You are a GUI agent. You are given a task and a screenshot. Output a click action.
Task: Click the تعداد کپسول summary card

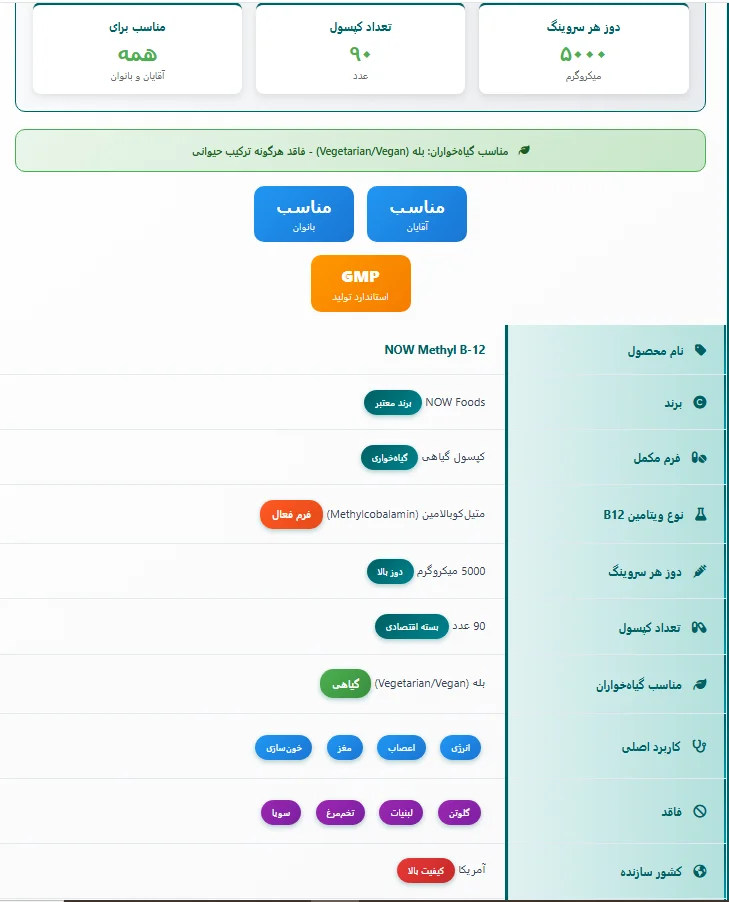tap(360, 49)
